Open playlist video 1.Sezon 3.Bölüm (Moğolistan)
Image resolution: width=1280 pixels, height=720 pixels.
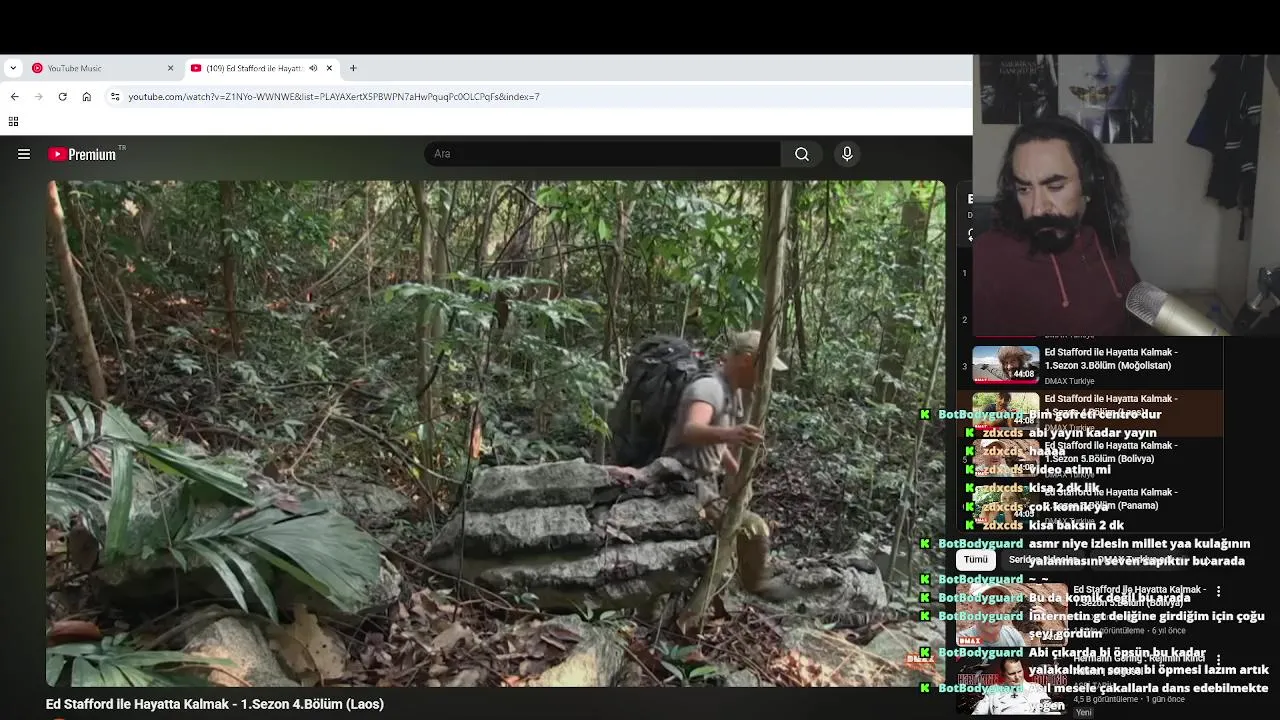(1111, 359)
